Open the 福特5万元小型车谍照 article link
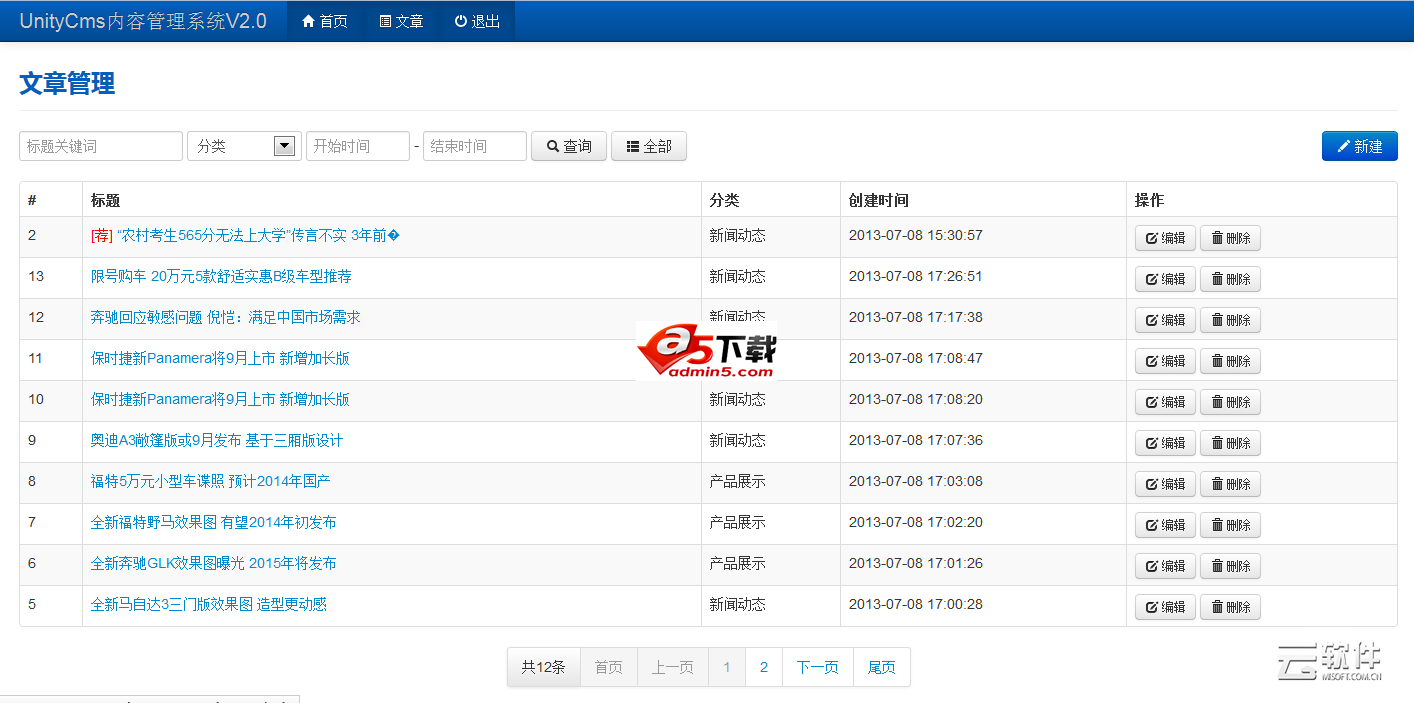The width and height of the screenshot is (1414, 703). tap(211, 481)
